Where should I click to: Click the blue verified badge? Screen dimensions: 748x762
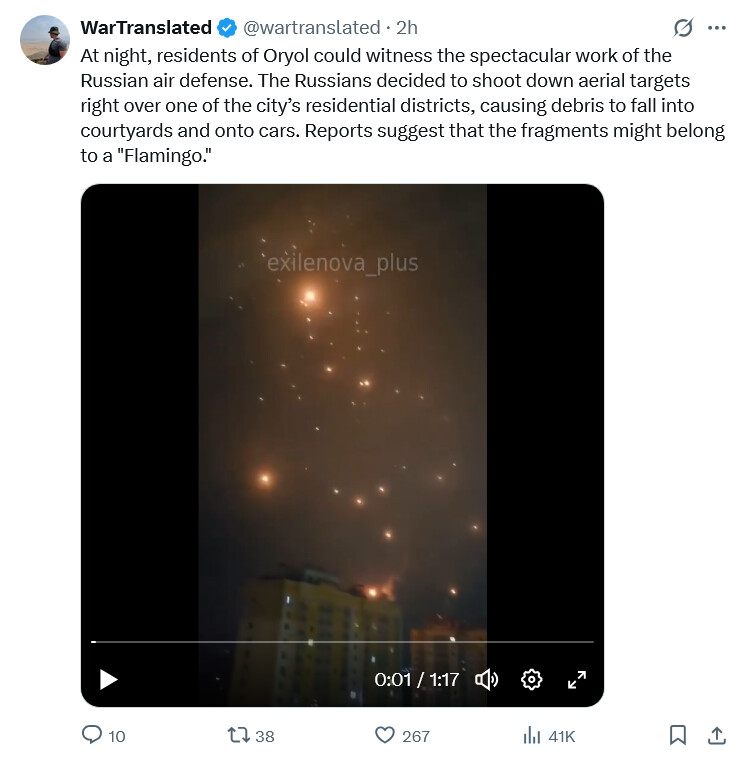tap(227, 28)
